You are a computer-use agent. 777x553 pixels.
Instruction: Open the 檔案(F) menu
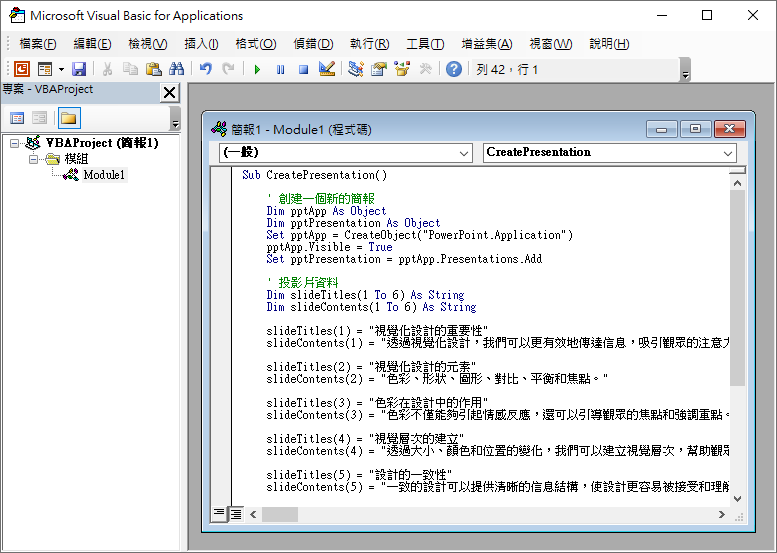pyautogui.click(x=38, y=44)
